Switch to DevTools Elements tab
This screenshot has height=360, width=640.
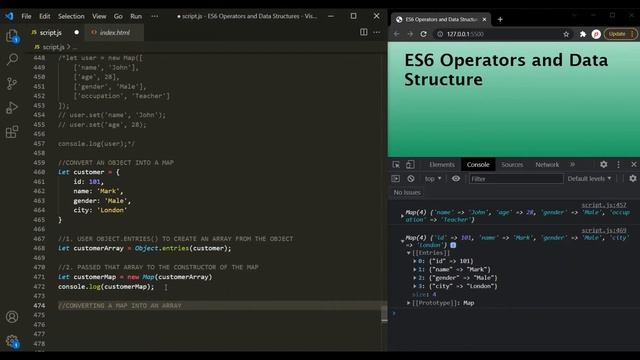coord(442,164)
